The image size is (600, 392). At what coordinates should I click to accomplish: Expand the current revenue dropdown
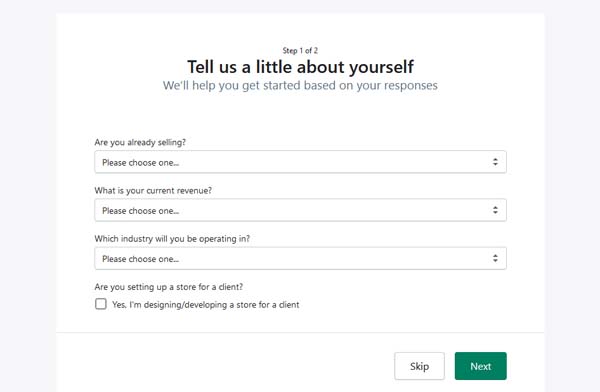[300, 210]
